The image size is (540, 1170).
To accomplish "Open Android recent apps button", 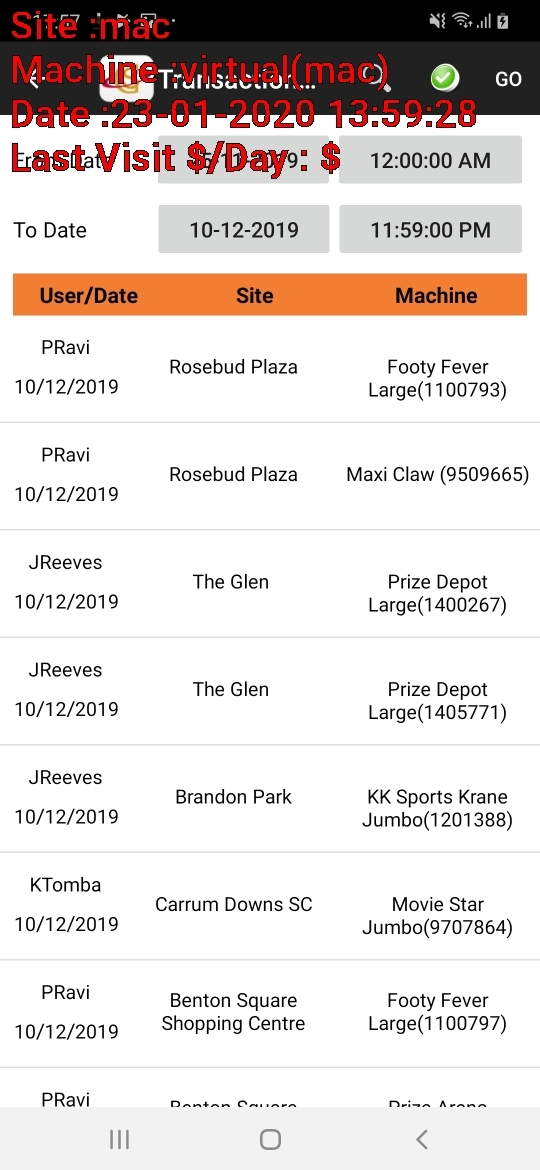I will coord(119,1139).
